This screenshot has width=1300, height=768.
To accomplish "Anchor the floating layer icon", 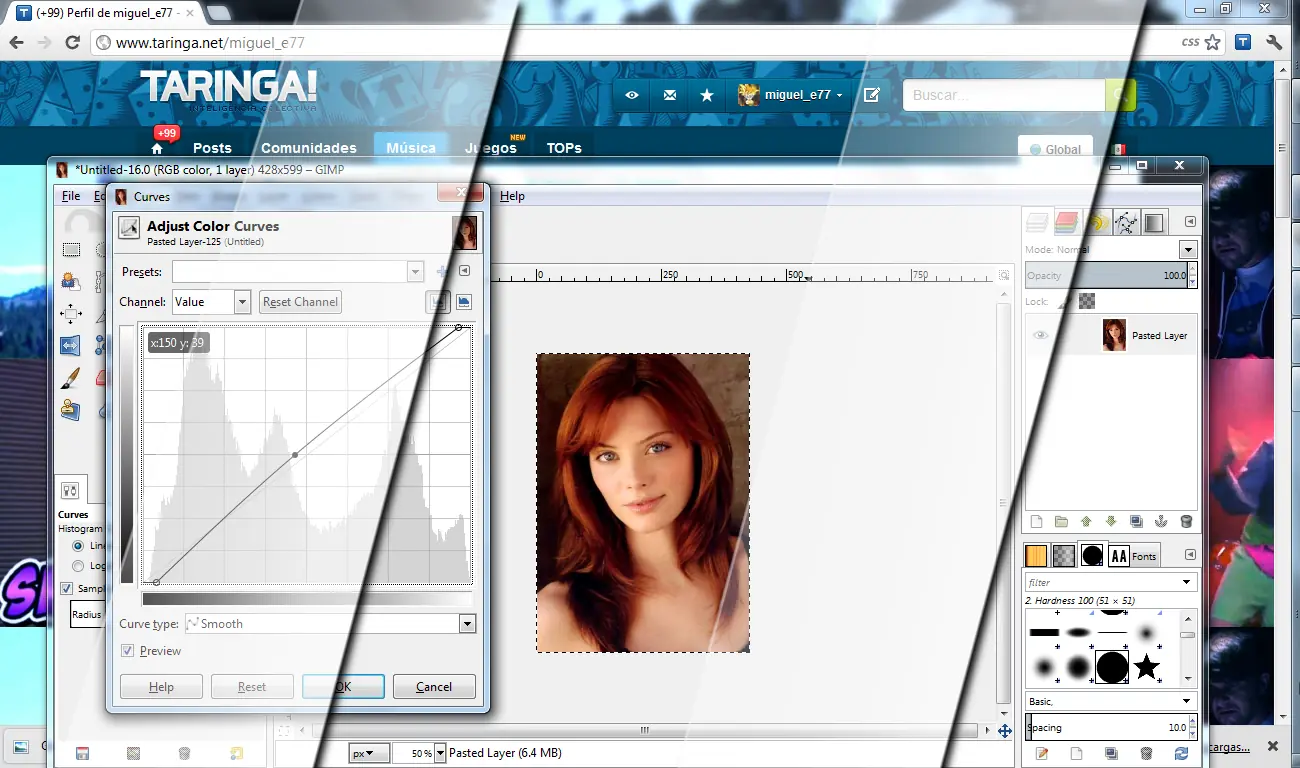I will pos(1161,521).
